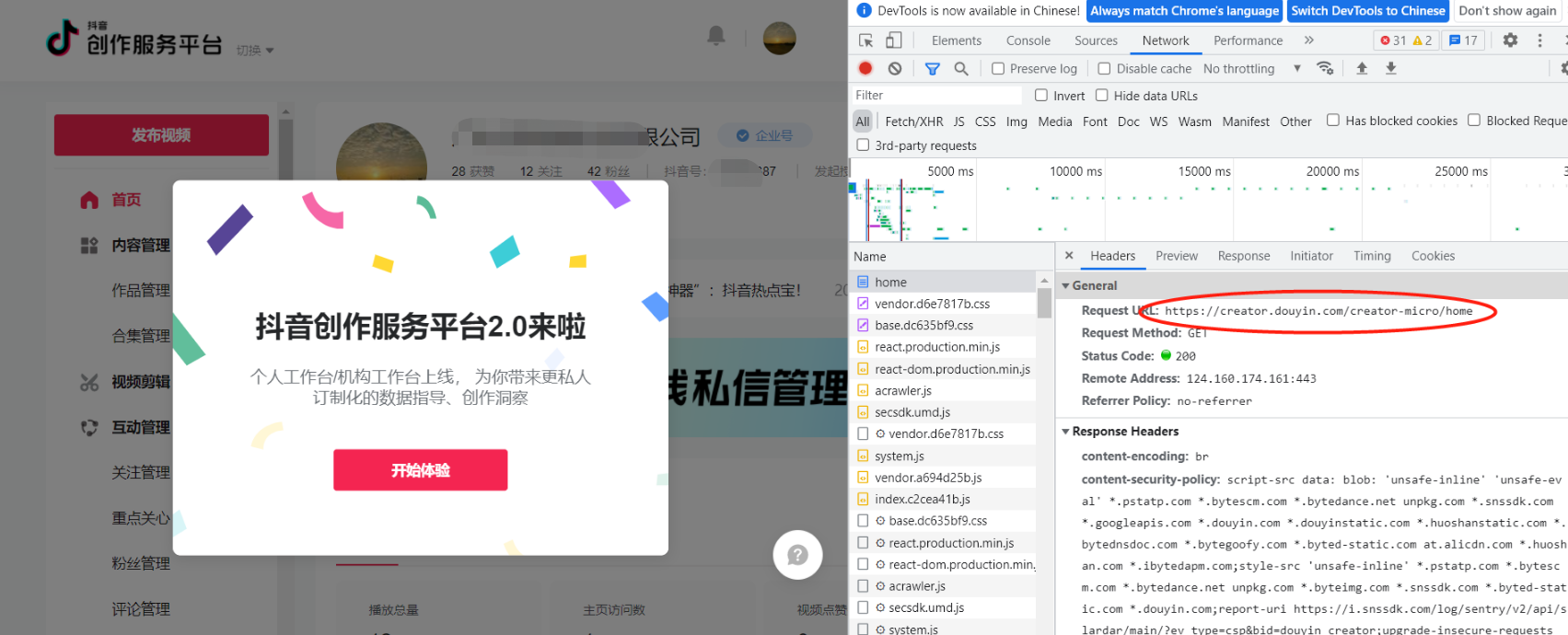Open the Performance tab
Viewport: 1568px width, 635px height.
click(x=1249, y=40)
